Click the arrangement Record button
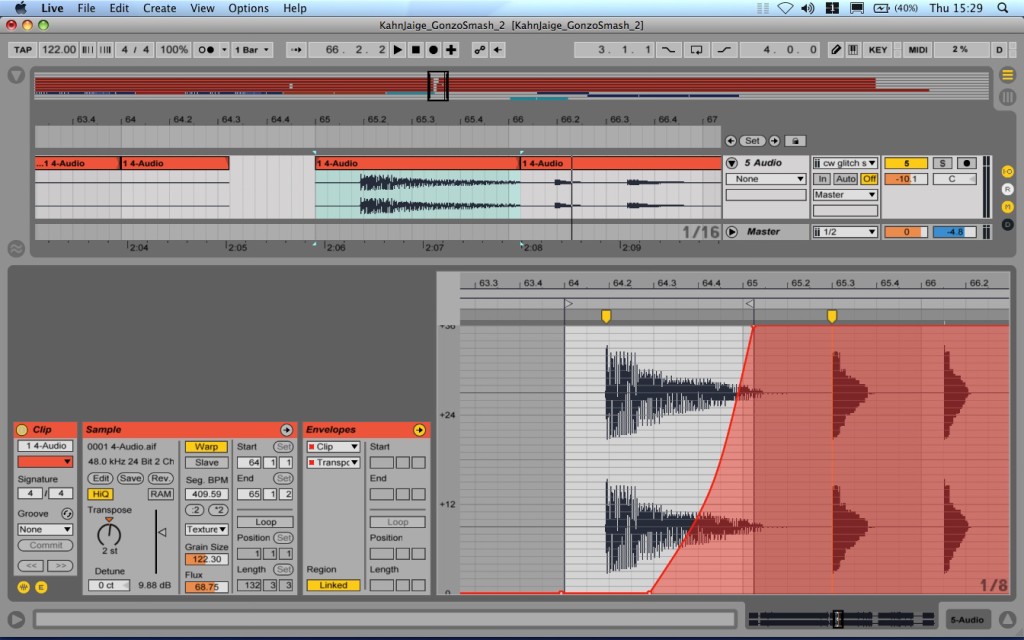This screenshot has width=1024, height=640. pyautogui.click(x=433, y=49)
